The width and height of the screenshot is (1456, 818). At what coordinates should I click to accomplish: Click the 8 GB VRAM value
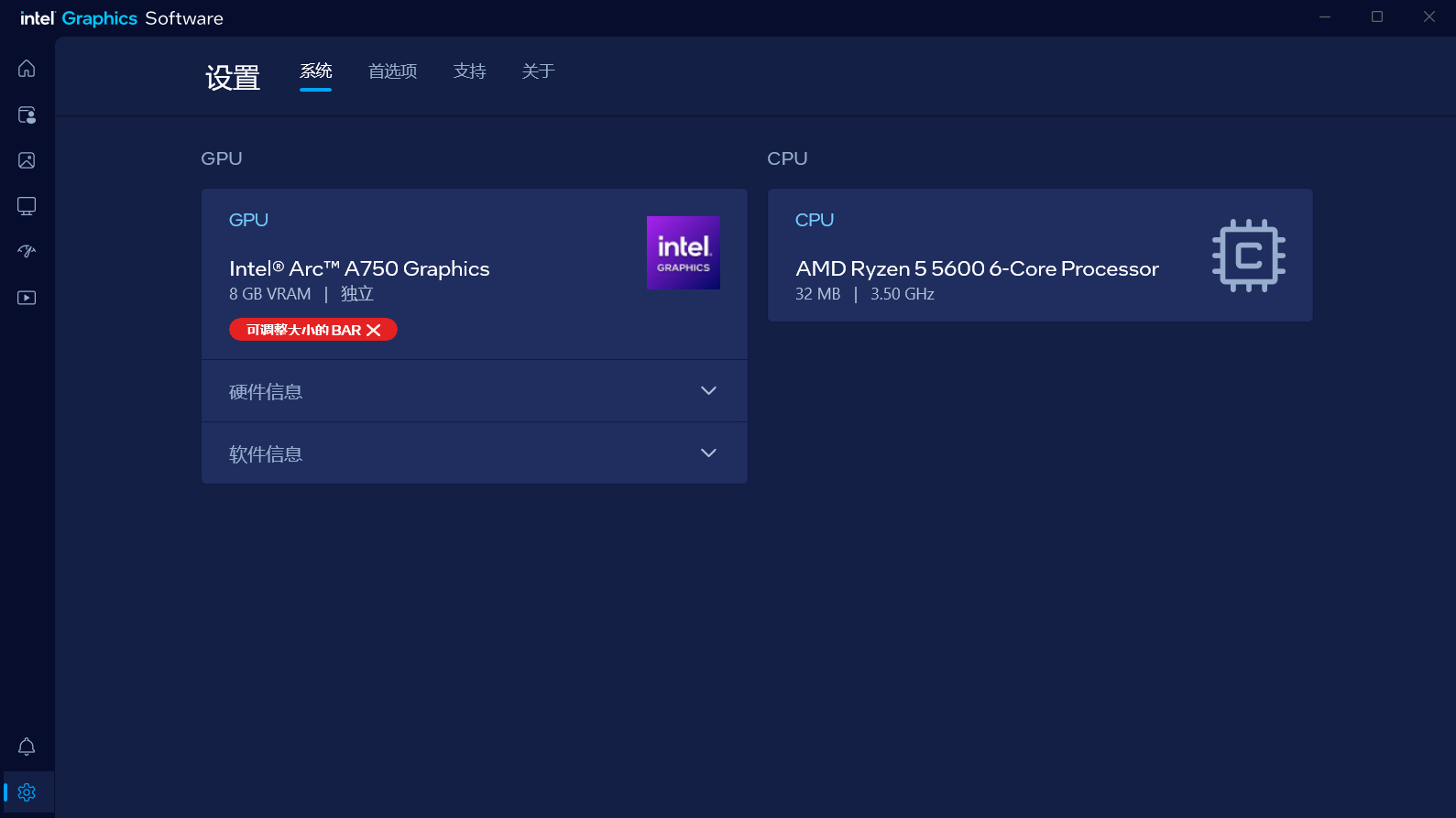click(269, 294)
